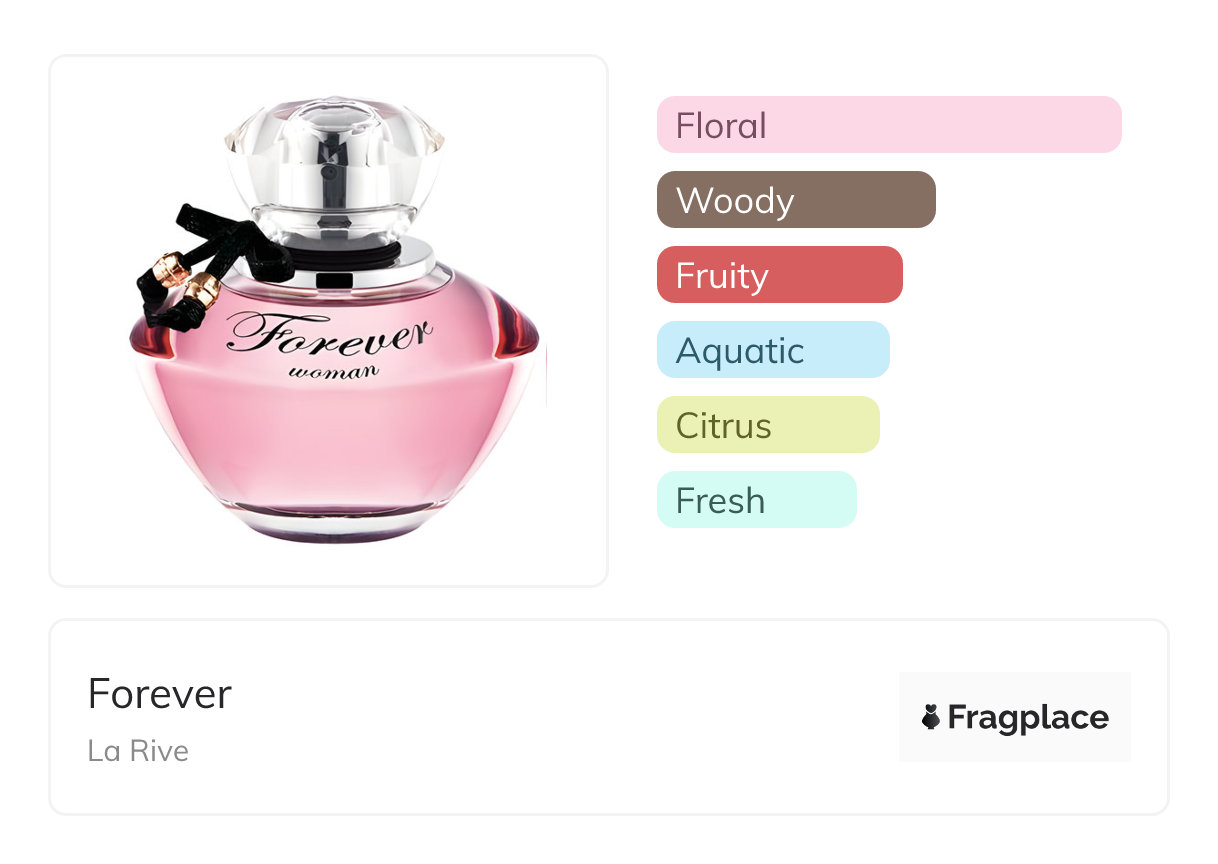
Task: Click the Forever script label on bottle
Action: tap(331, 336)
